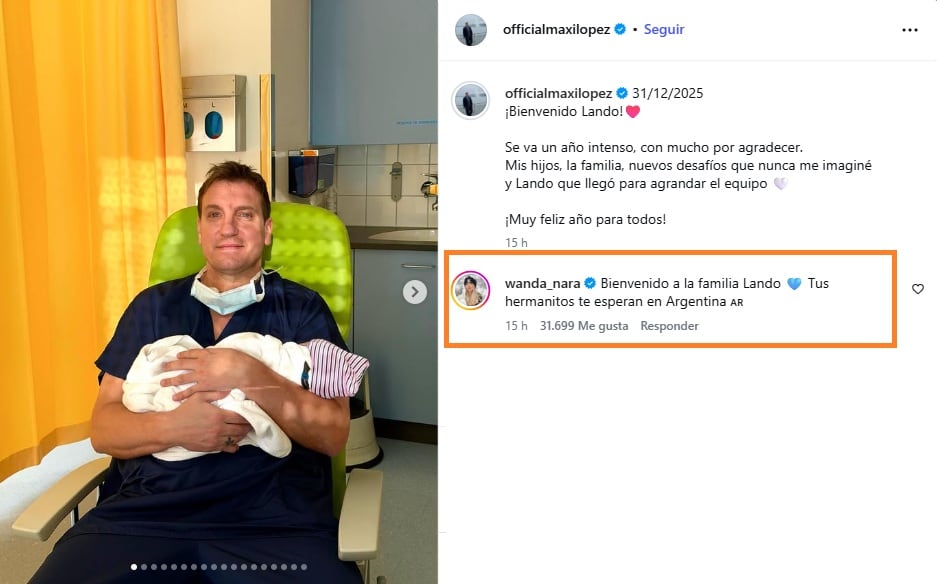
Task: Click the 15 h timestamp on comment
Action: point(516,326)
